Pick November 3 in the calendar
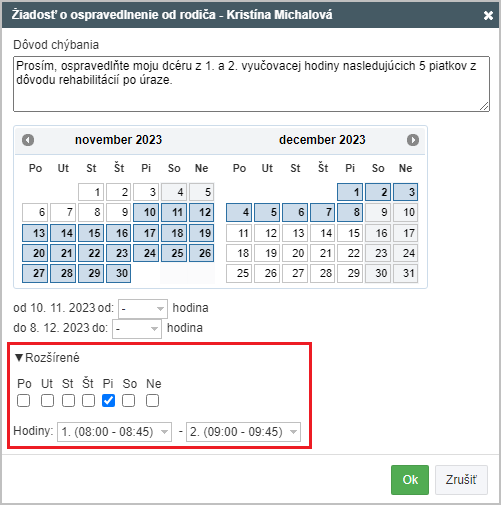This screenshot has height=505, width=501. (x=146, y=192)
